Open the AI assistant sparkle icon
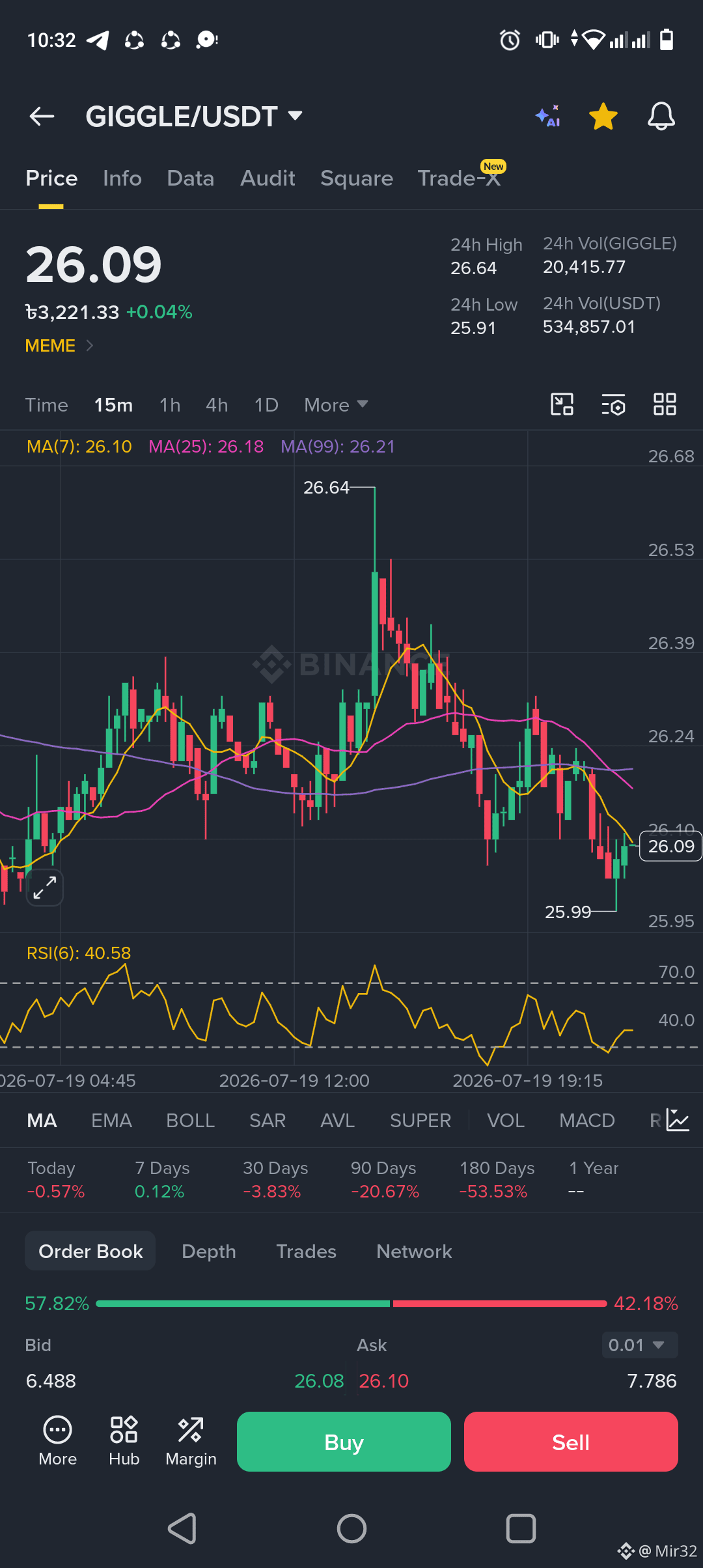 (x=547, y=117)
